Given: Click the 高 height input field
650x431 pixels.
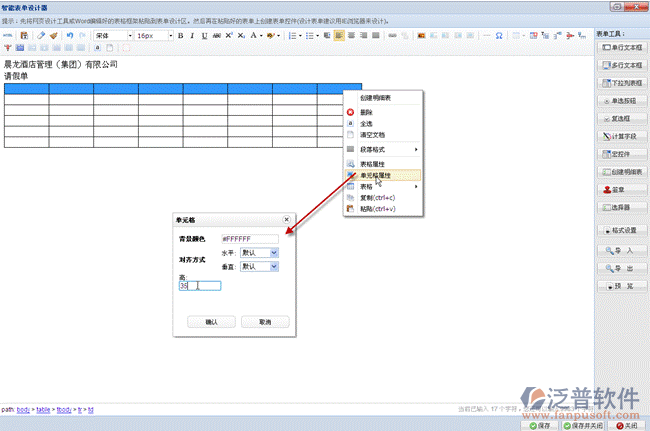Looking at the screenshot, I should pos(199,286).
